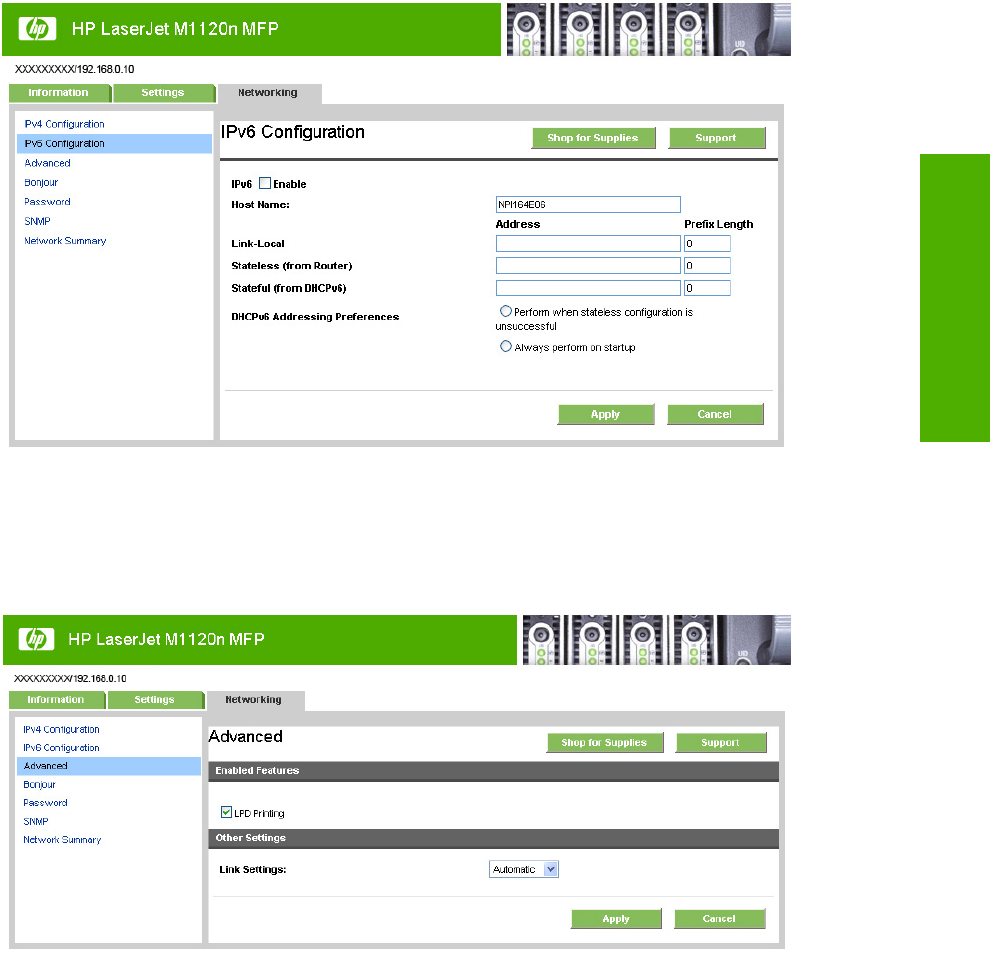The height and width of the screenshot is (953, 990).
Task: Click Shop for Supplies on IPv6 Configuration page
Action: [593, 138]
